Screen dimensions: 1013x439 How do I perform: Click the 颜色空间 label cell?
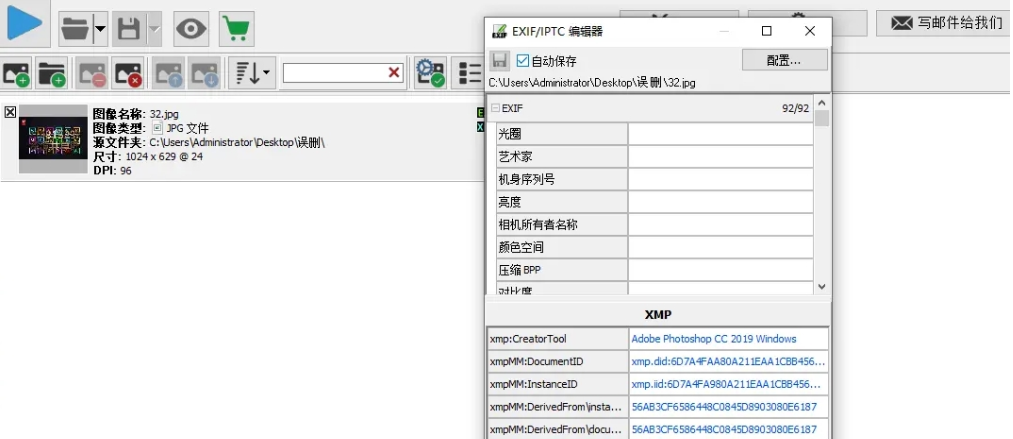(x=562, y=247)
